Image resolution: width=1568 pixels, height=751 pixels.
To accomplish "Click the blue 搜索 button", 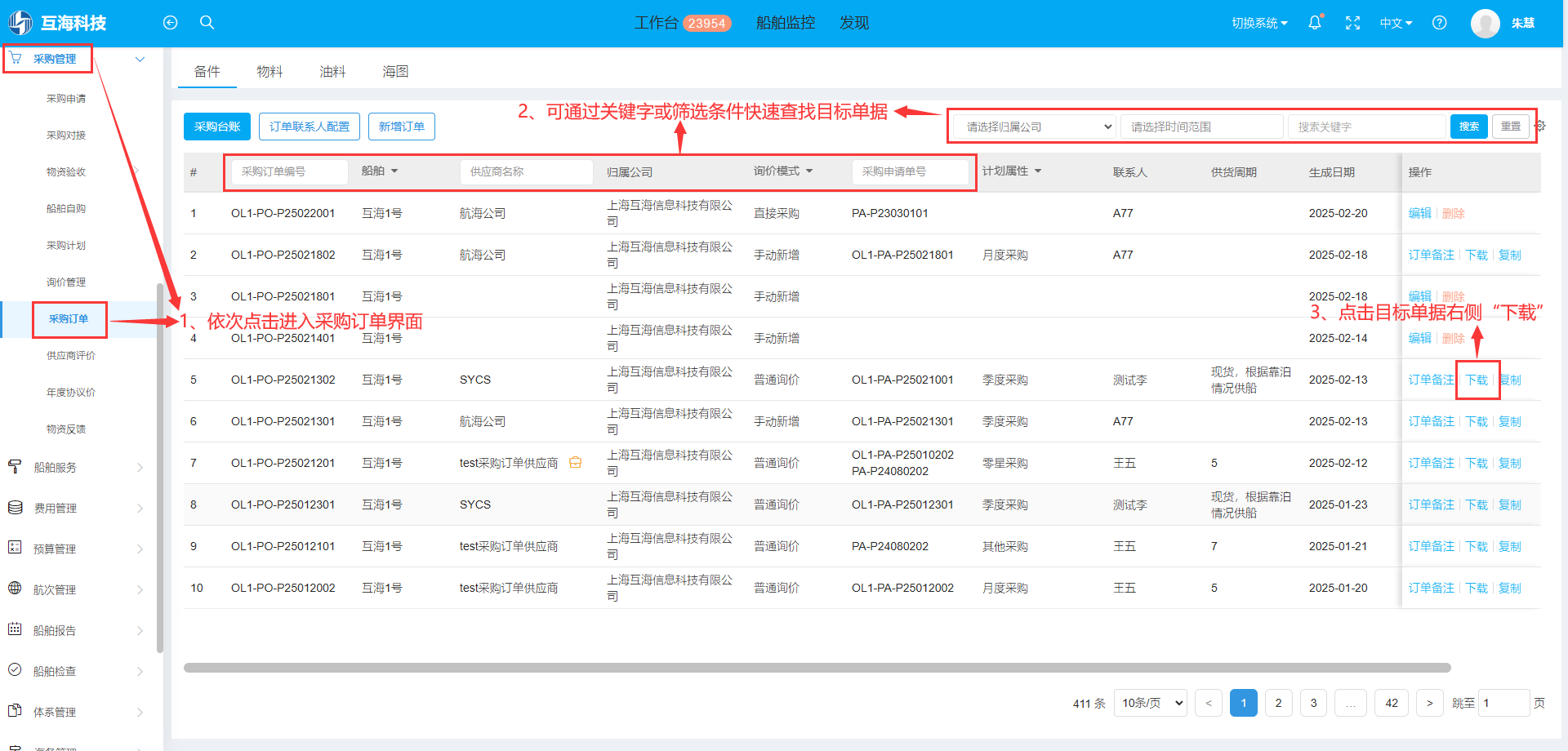I will [x=1469, y=127].
